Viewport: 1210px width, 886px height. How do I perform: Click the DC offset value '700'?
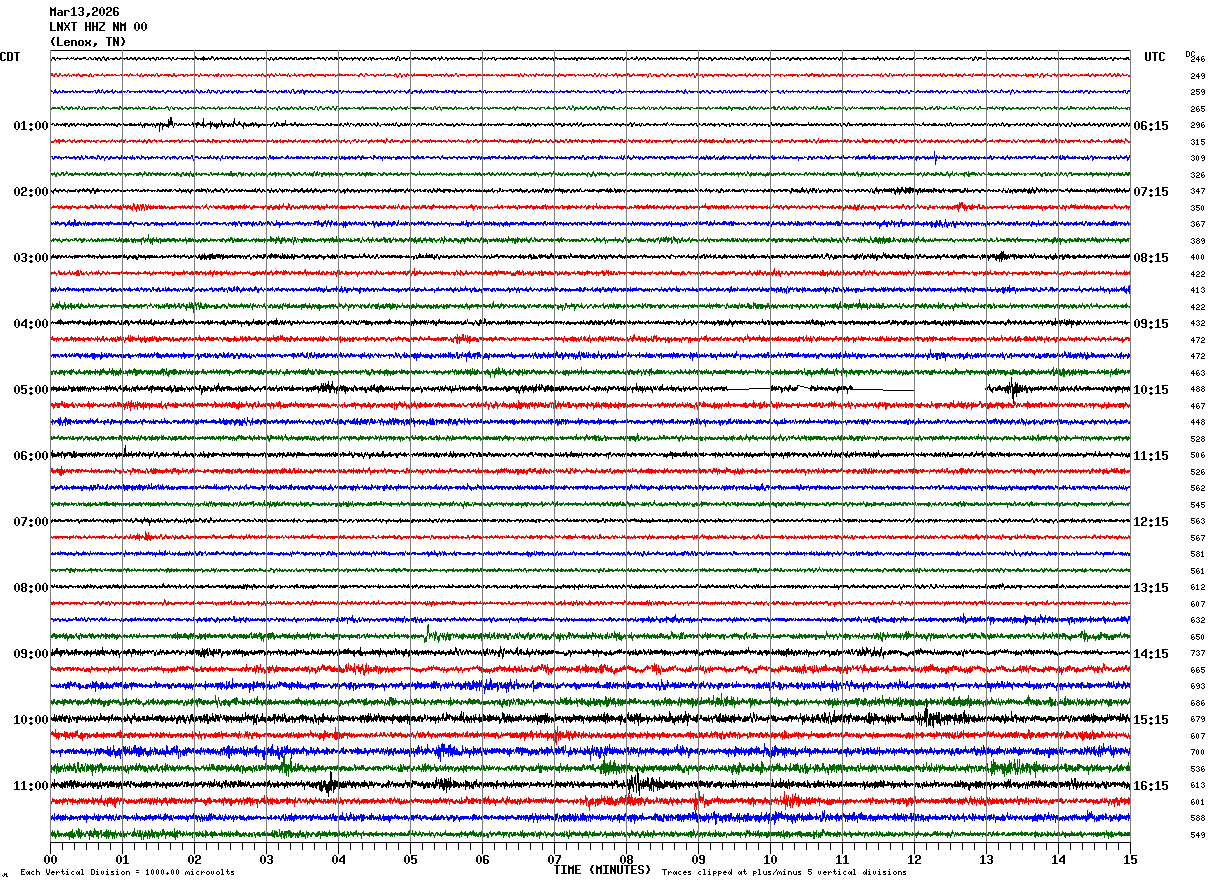pos(1197,753)
